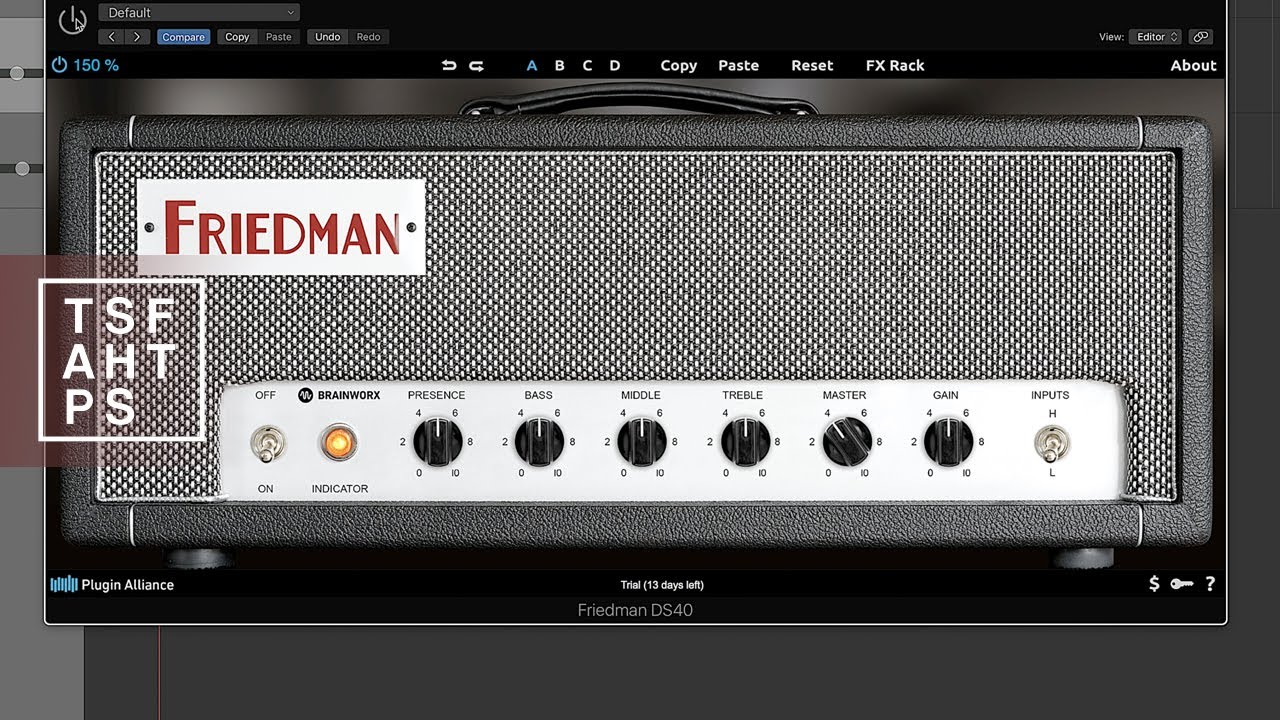
Task: Select settings bank A
Action: click(x=532, y=65)
